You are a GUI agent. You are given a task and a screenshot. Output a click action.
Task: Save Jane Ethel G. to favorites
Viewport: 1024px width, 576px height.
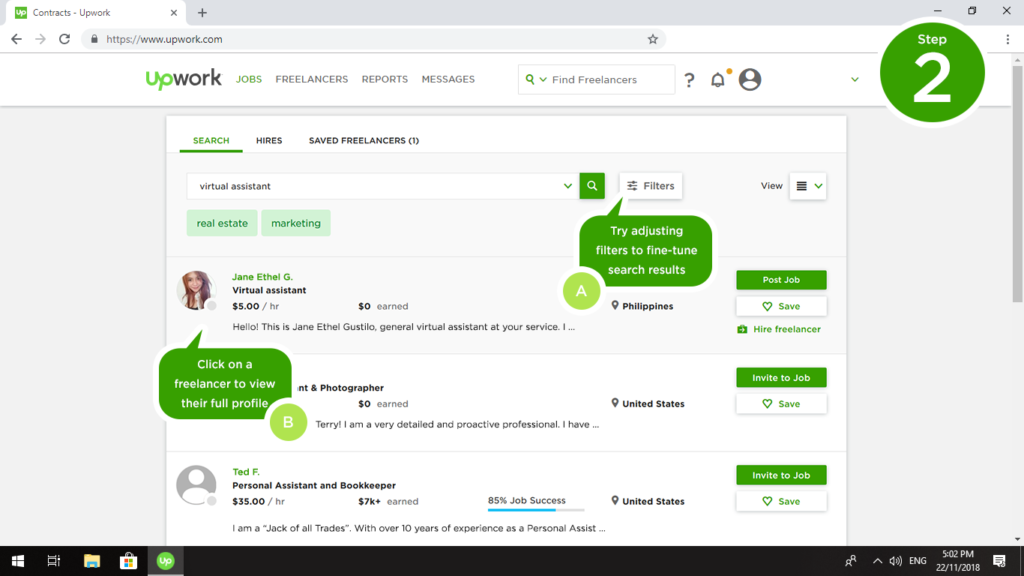(x=781, y=306)
